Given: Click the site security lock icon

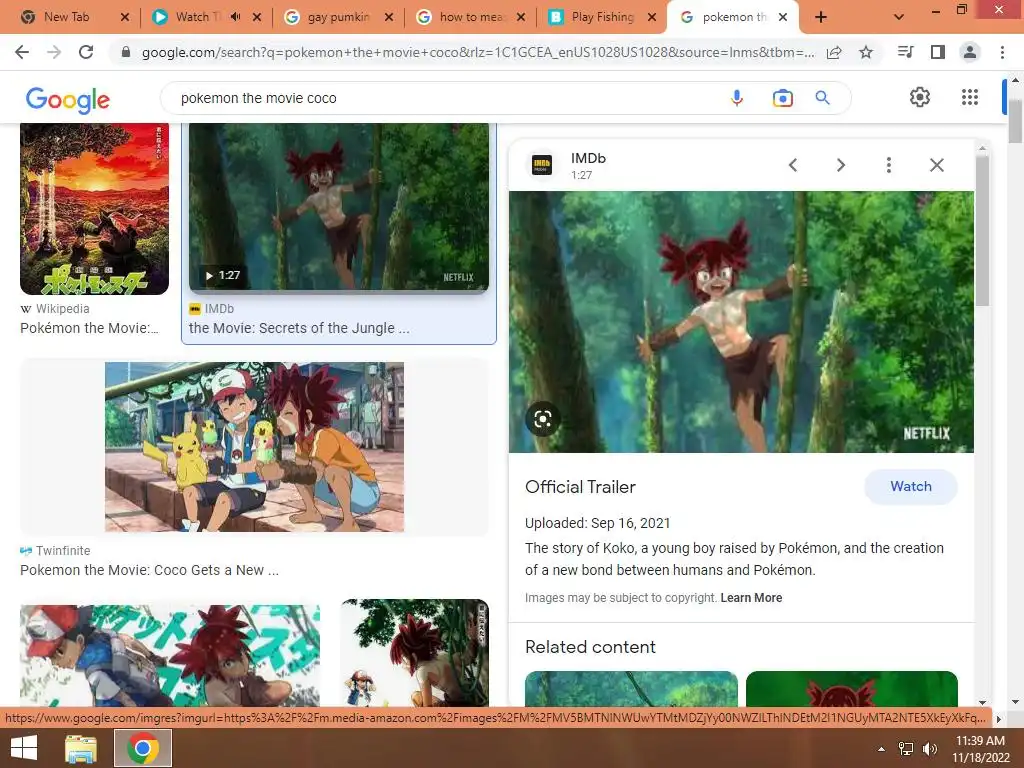Looking at the screenshot, I should 126,52.
